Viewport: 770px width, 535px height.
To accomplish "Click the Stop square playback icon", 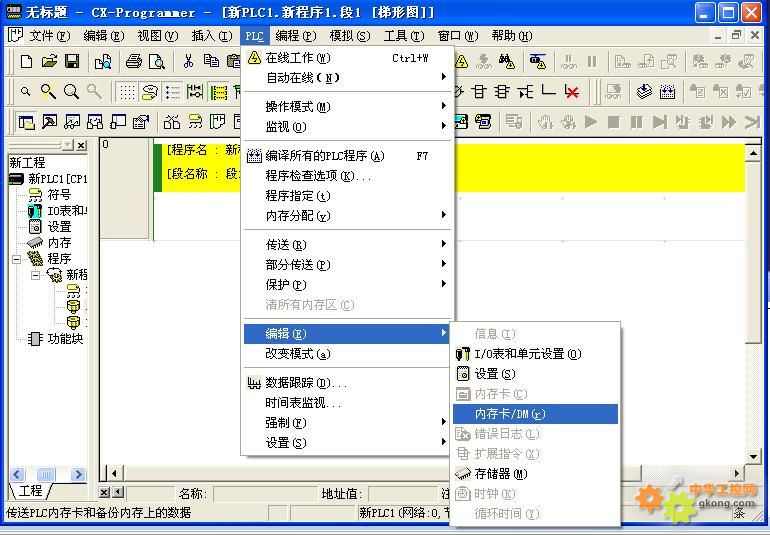I will tap(613, 121).
